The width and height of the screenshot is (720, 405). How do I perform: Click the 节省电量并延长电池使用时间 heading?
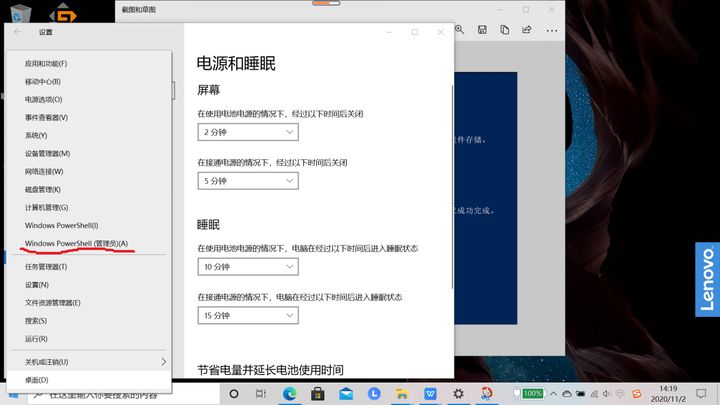270,370
